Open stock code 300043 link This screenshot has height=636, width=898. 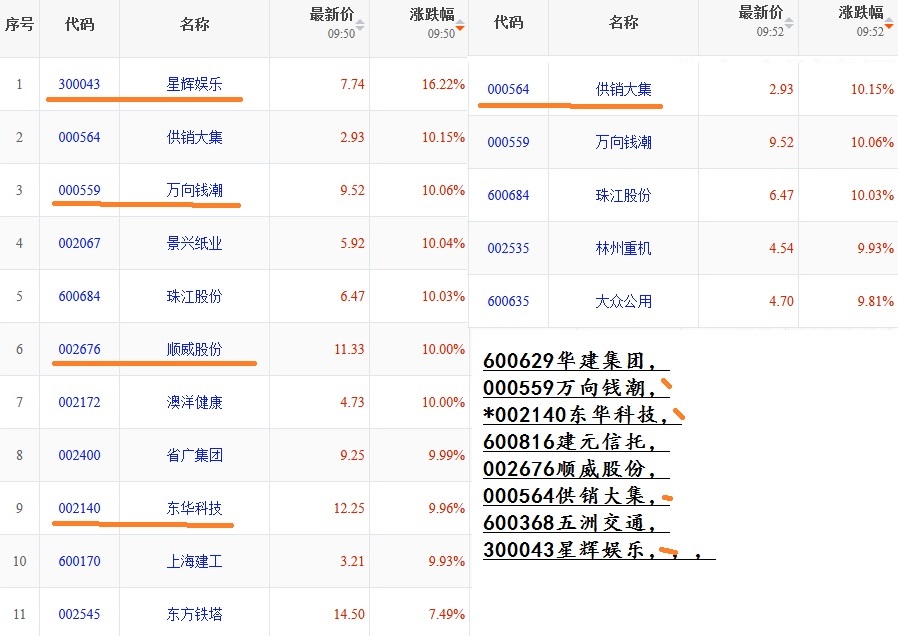point(79,84)
